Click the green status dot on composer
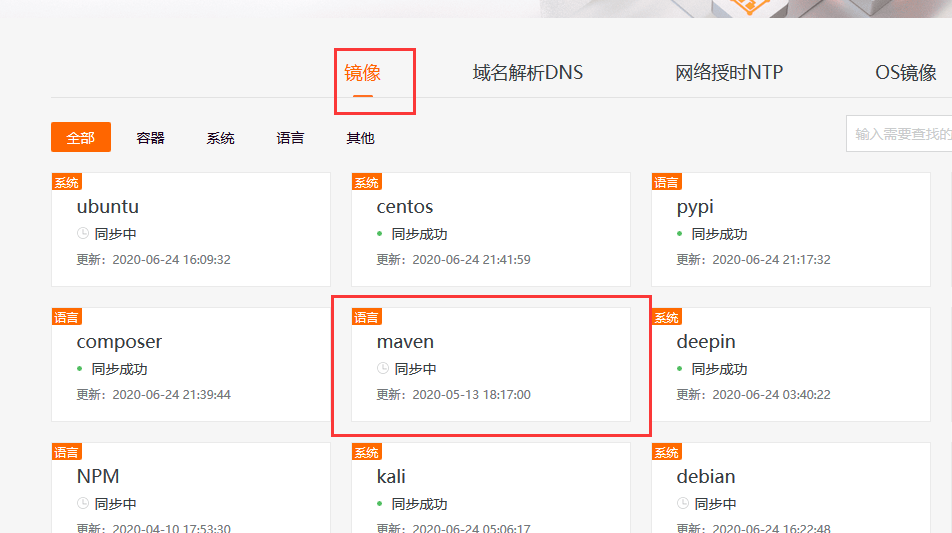The image size is (952, 533). [80, 368]
